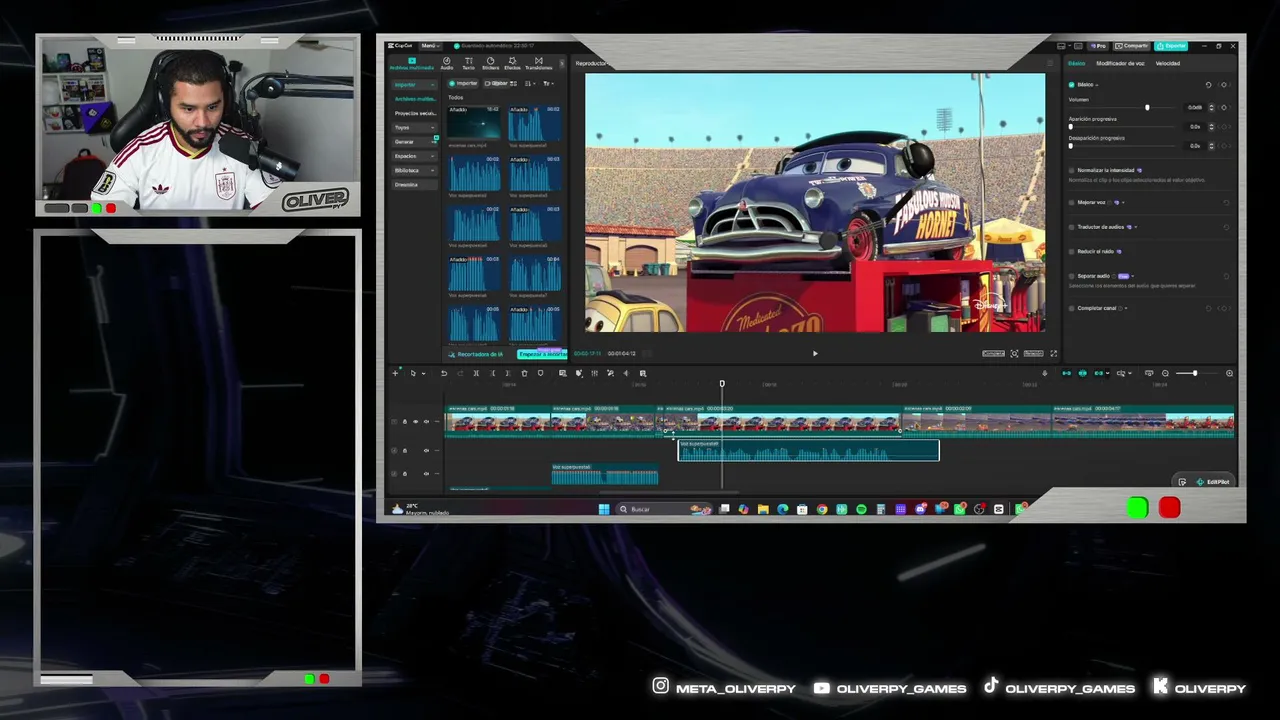Image resolution: width=1280 pixels, height=720 pixels.
Task: Click the fullscreen preview icon
Action: (1053, 353)
